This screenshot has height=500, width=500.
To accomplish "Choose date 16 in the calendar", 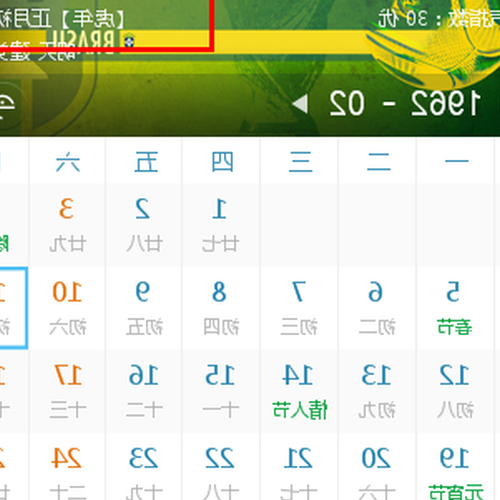I will pyautogui.click(x=144, y=391).
